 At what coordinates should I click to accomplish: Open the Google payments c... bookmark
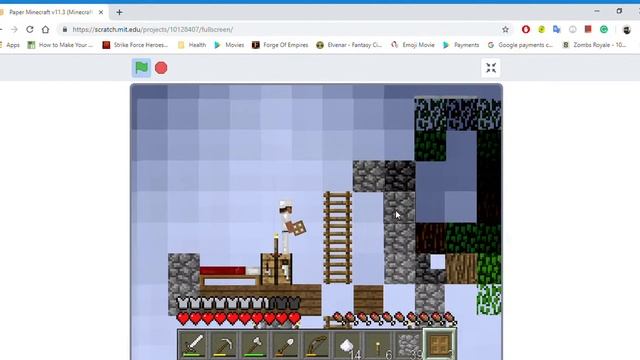520,45
